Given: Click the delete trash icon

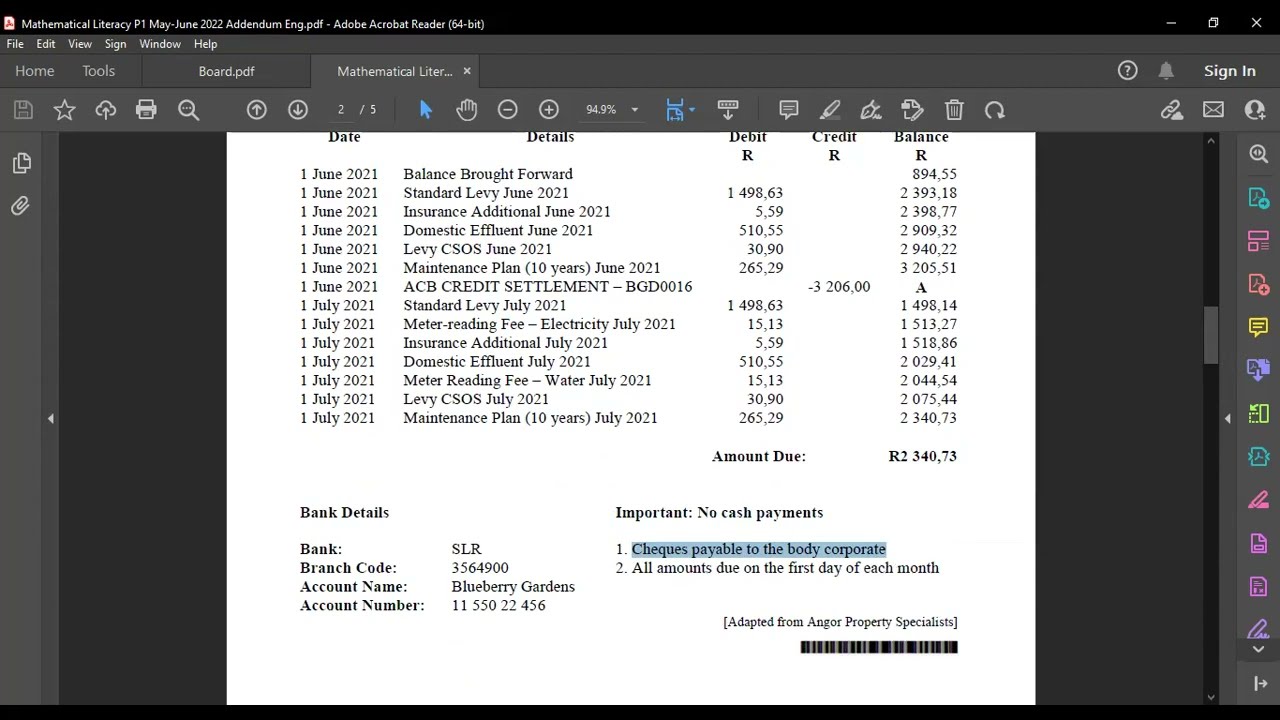Looking at the screenshot, I should (x=954, y=110).
